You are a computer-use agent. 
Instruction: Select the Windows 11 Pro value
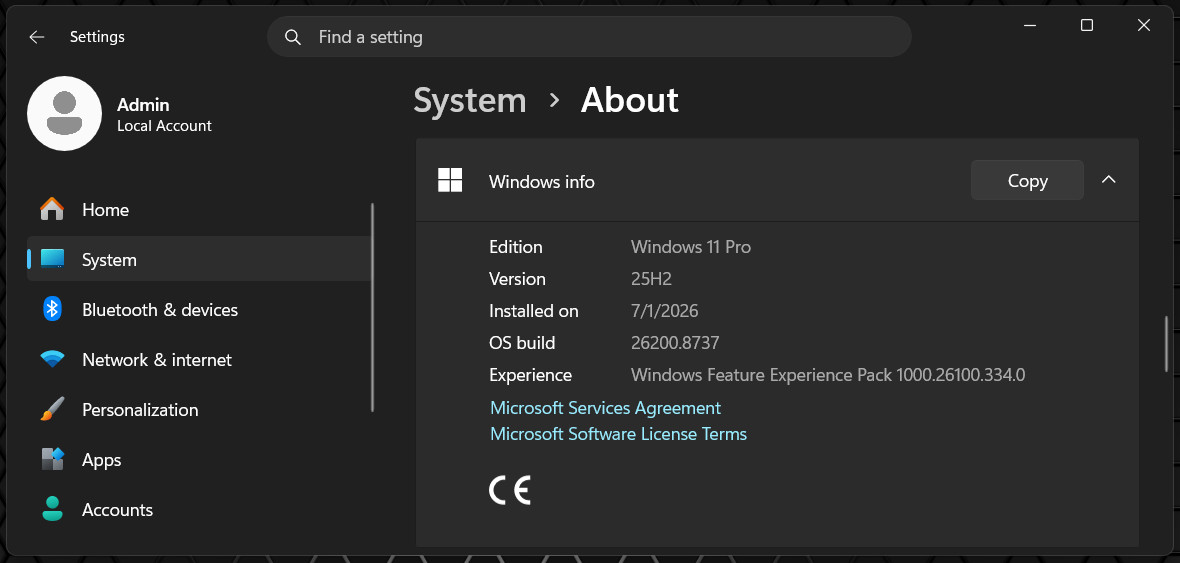[691, 247]
